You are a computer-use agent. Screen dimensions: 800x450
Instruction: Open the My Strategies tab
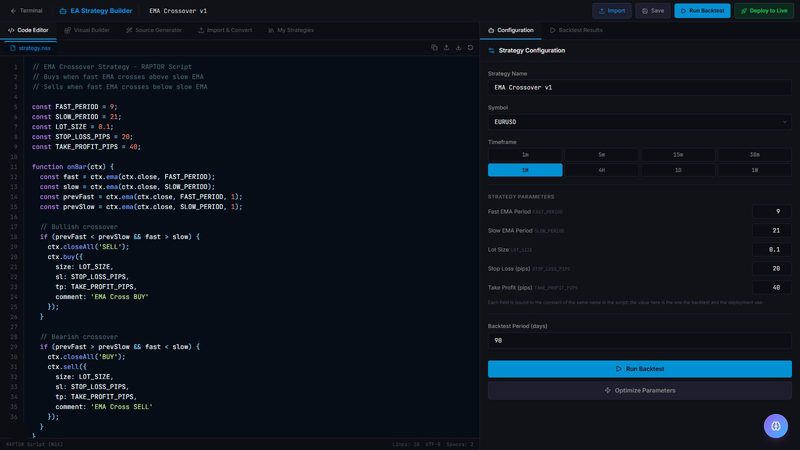coord(291,30)
